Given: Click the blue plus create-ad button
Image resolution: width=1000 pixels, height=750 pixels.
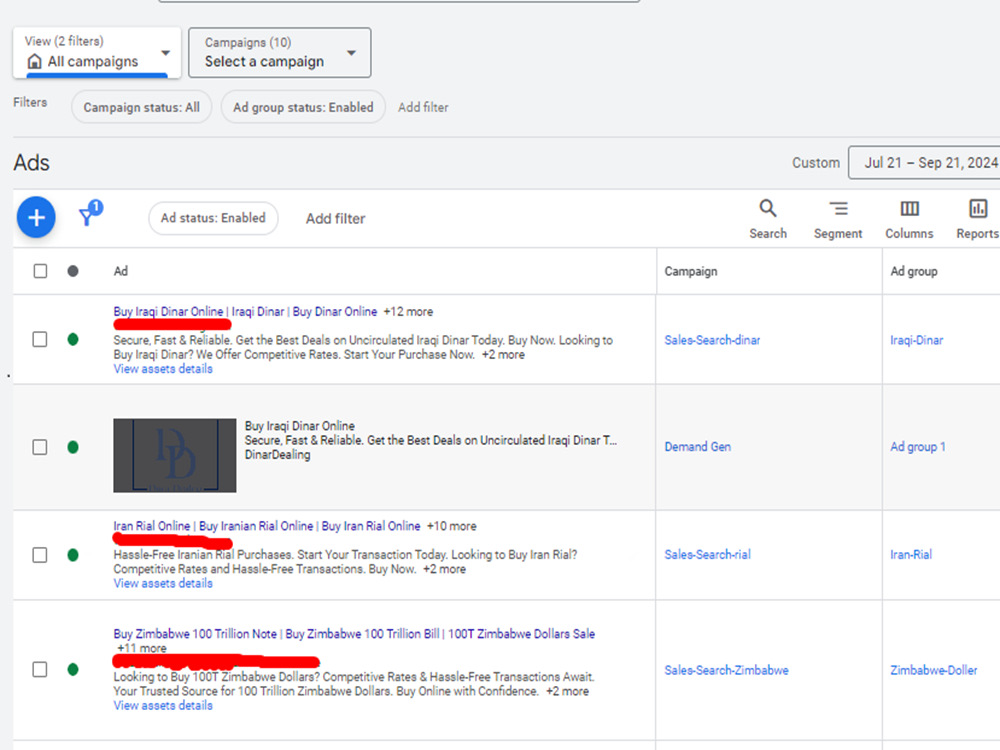Looking at the screenshot, I should [36, 217].
